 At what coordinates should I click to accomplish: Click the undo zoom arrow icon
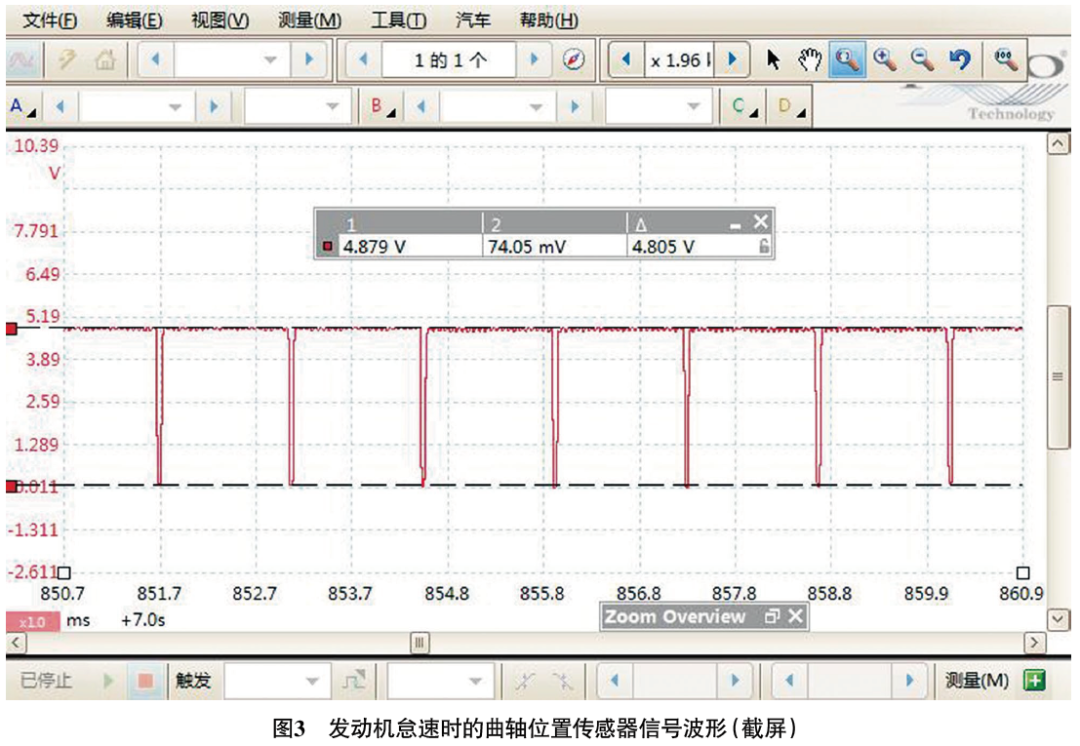[959, 60]
